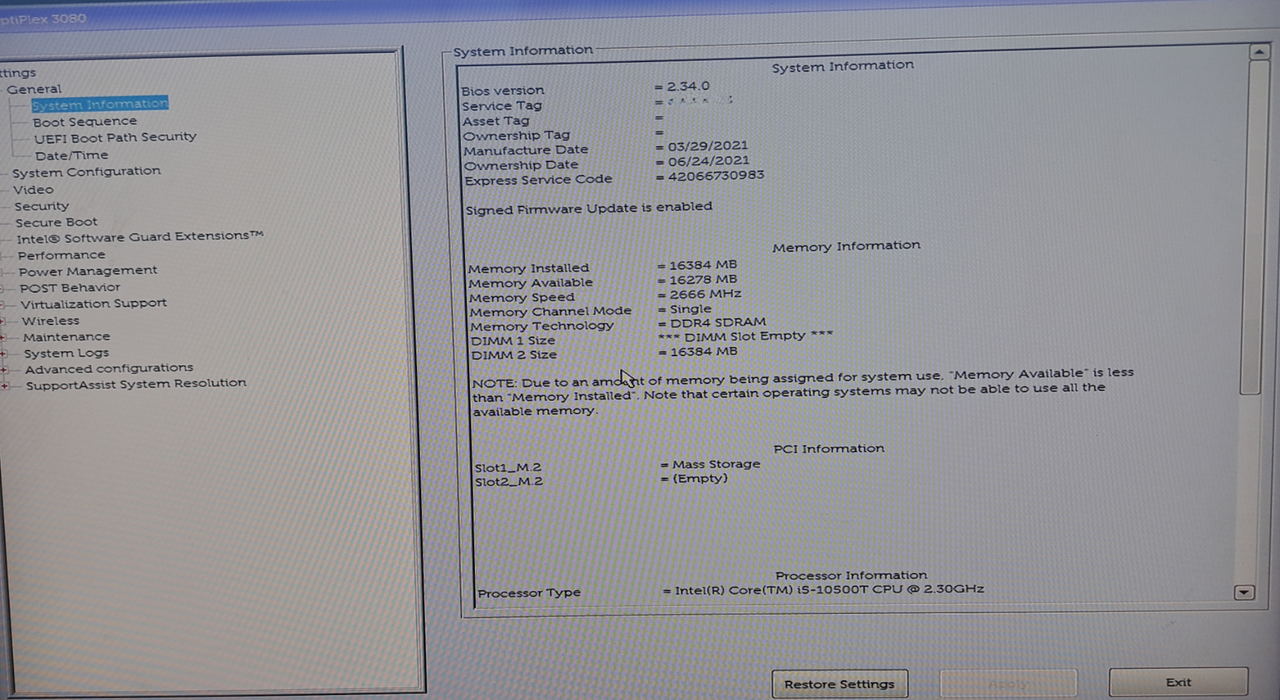Click Memory Technology value DDR4 SDRAM

coord(718,323)
